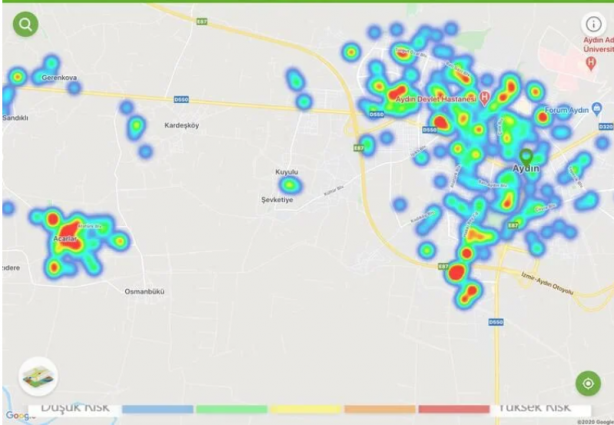The image size is (614, 425).
Task: Switch map layers with the layers button
Action: point(38,376)
